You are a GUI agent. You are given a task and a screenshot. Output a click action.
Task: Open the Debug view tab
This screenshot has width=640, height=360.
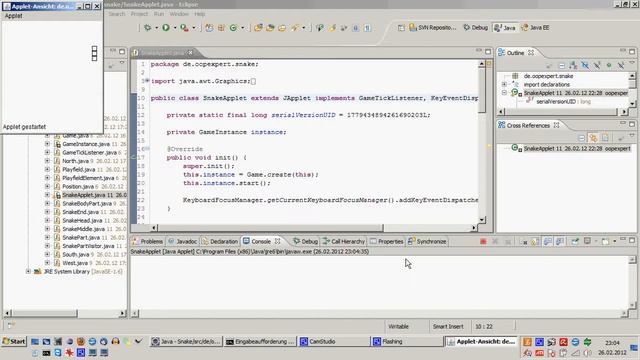tap(305, 242)
